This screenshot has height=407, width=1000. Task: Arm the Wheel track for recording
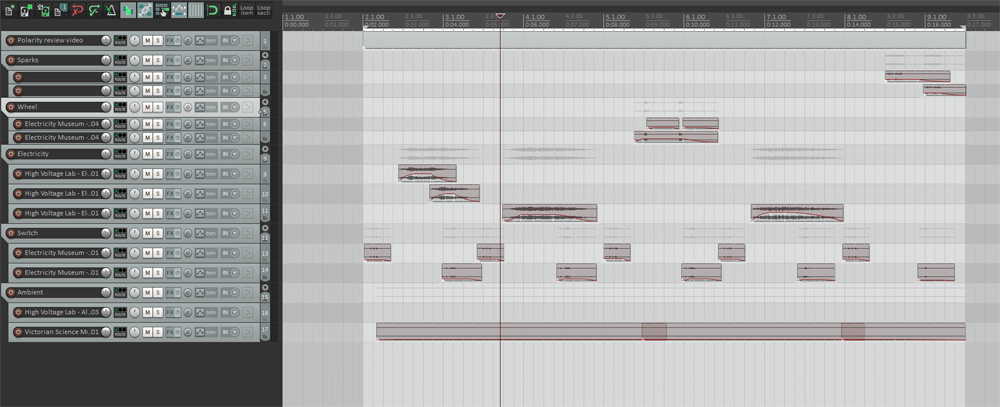[11, 107]
